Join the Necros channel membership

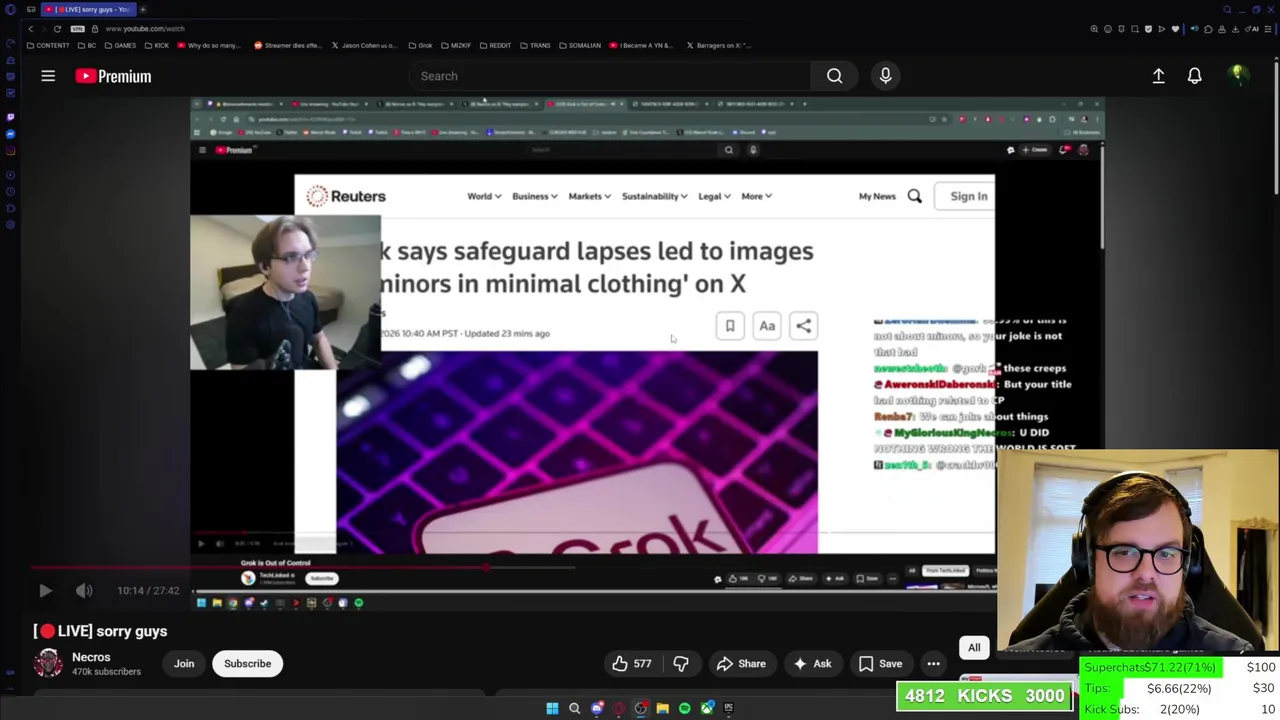pyautogui.click(x=184, y=664)
